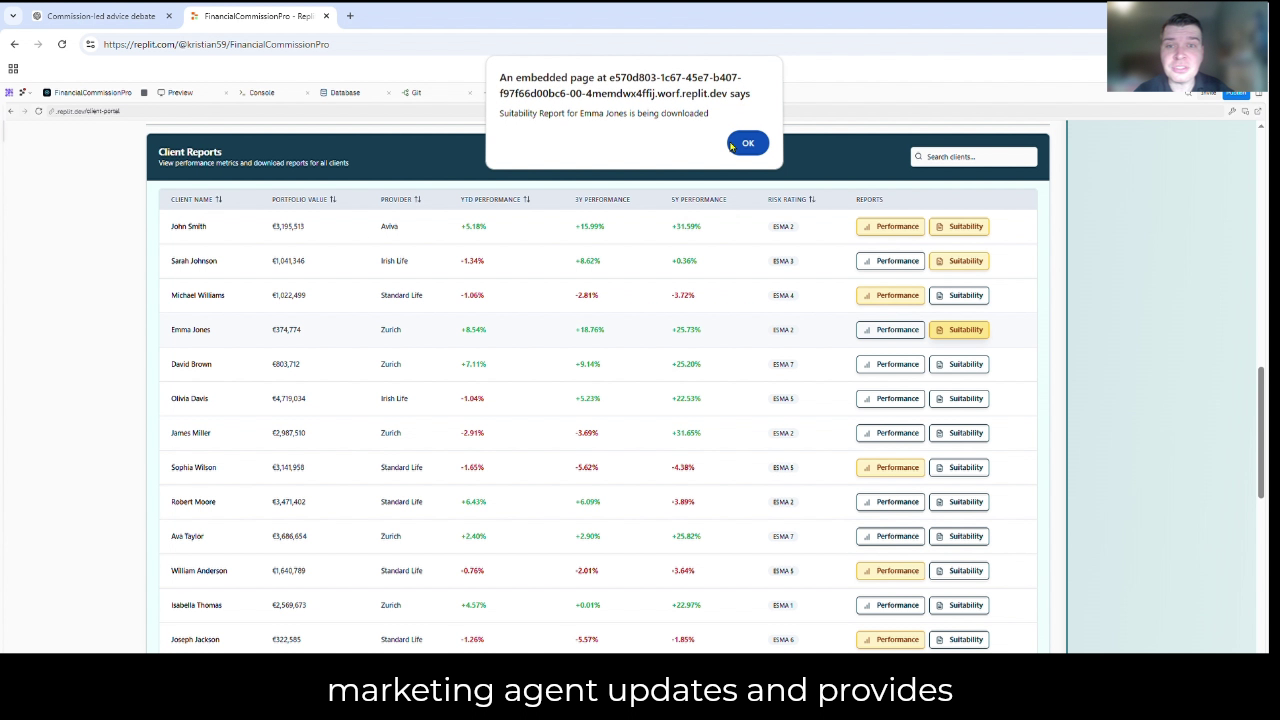Sort table by Client Name column
Screen dimensions: 1280x720
[196, 199]
